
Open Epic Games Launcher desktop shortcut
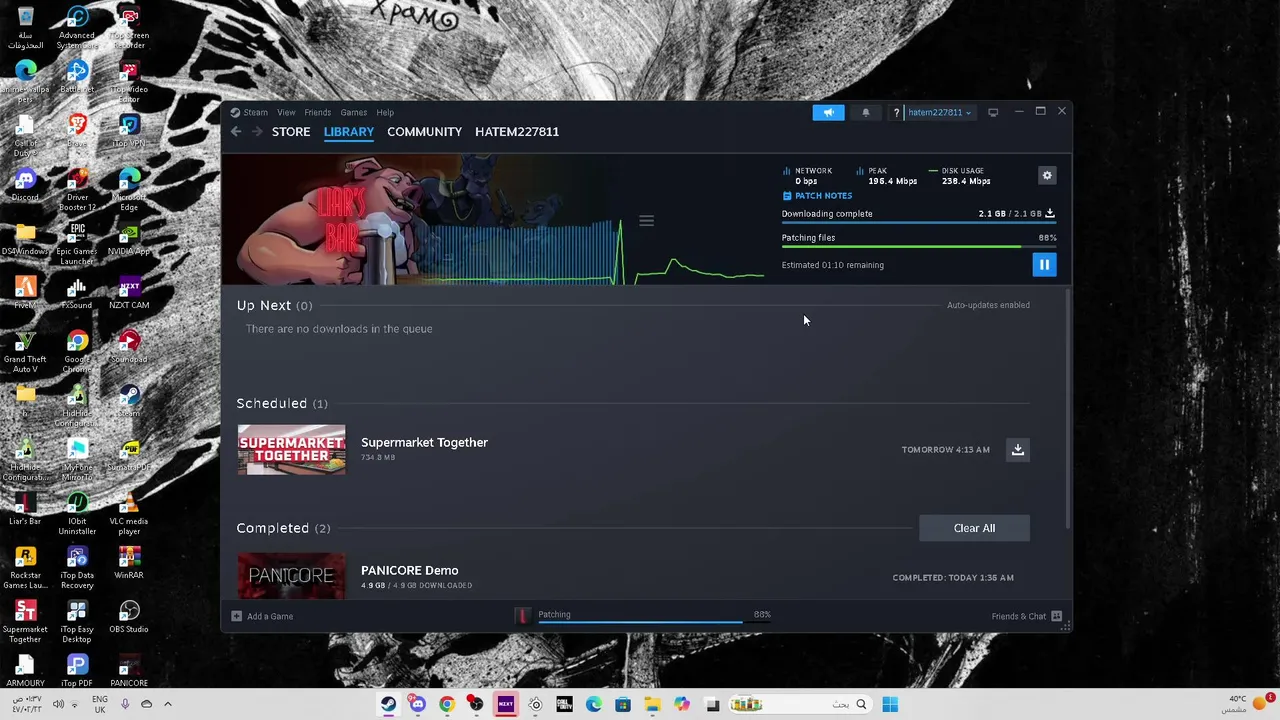[77, 240]
